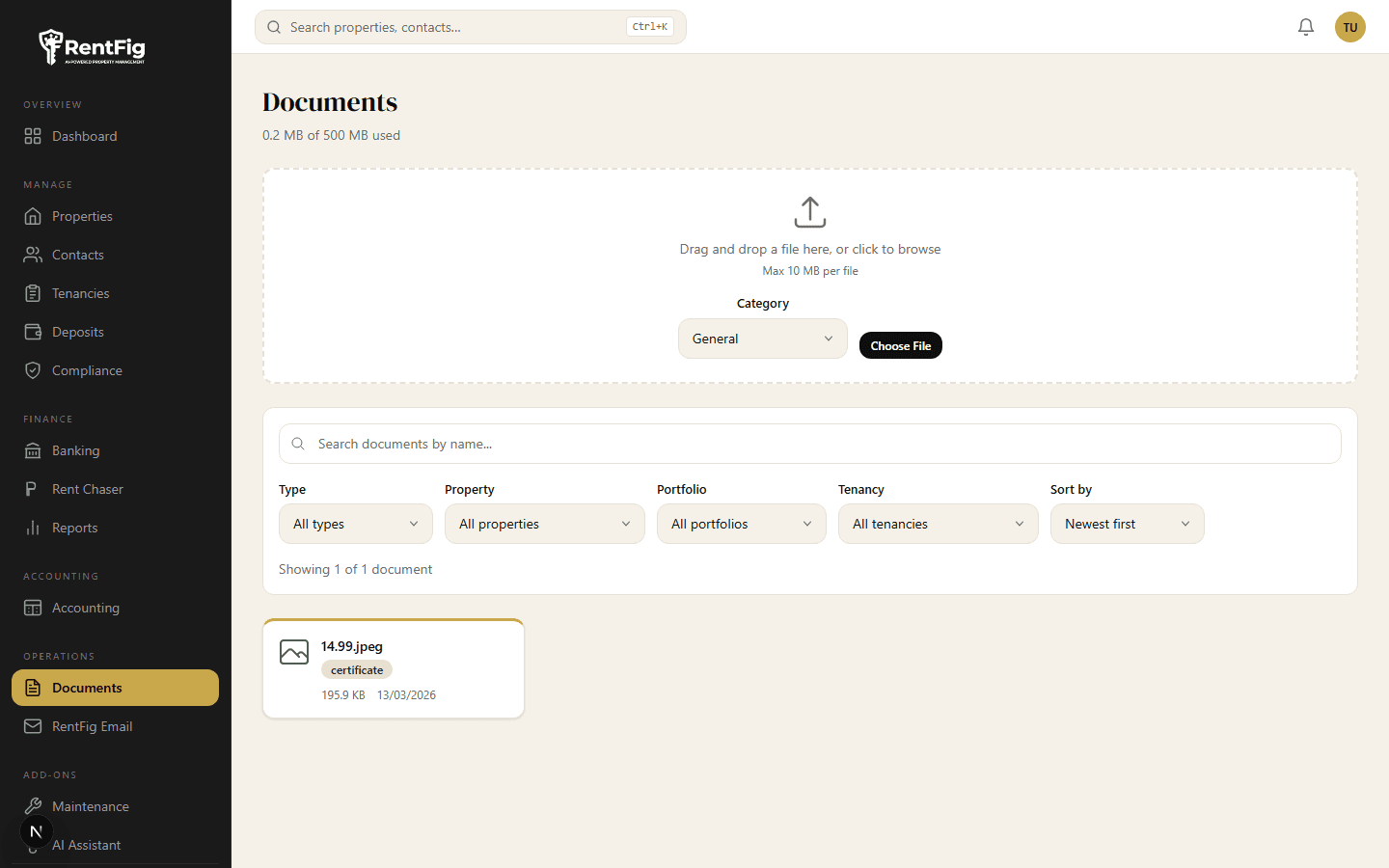Expand the All types filter dropdown
1389x868 pixels.
pos(355,524)
